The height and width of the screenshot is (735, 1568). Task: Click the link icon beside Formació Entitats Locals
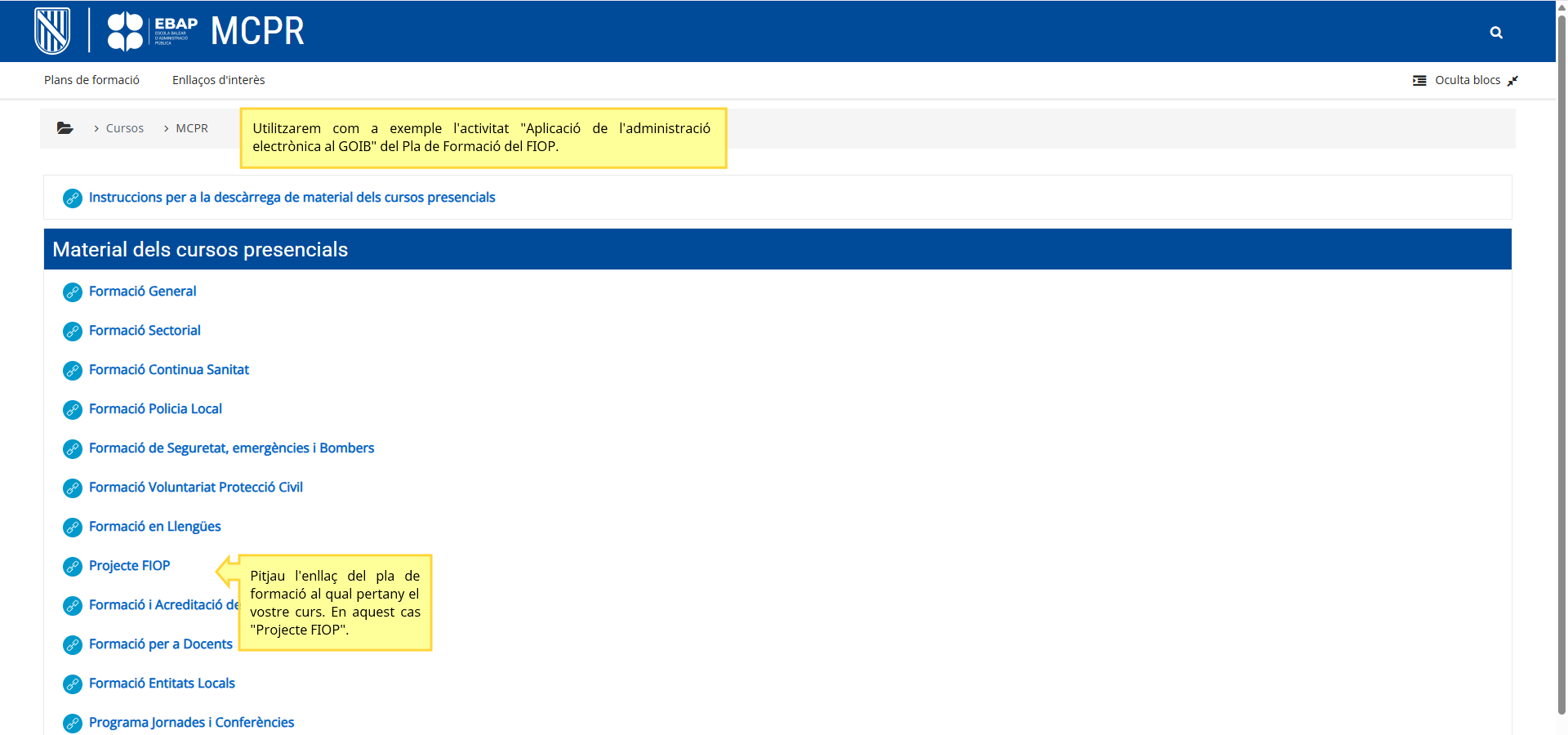tap(73, 684)
